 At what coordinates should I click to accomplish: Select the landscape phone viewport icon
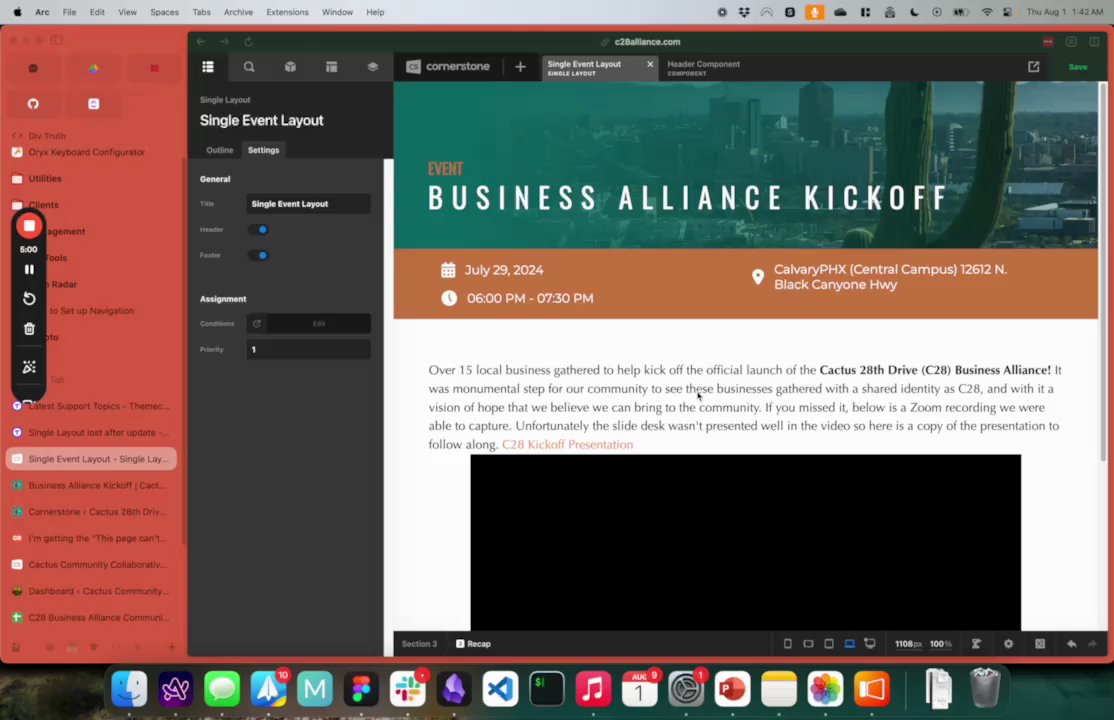point(808,644)
